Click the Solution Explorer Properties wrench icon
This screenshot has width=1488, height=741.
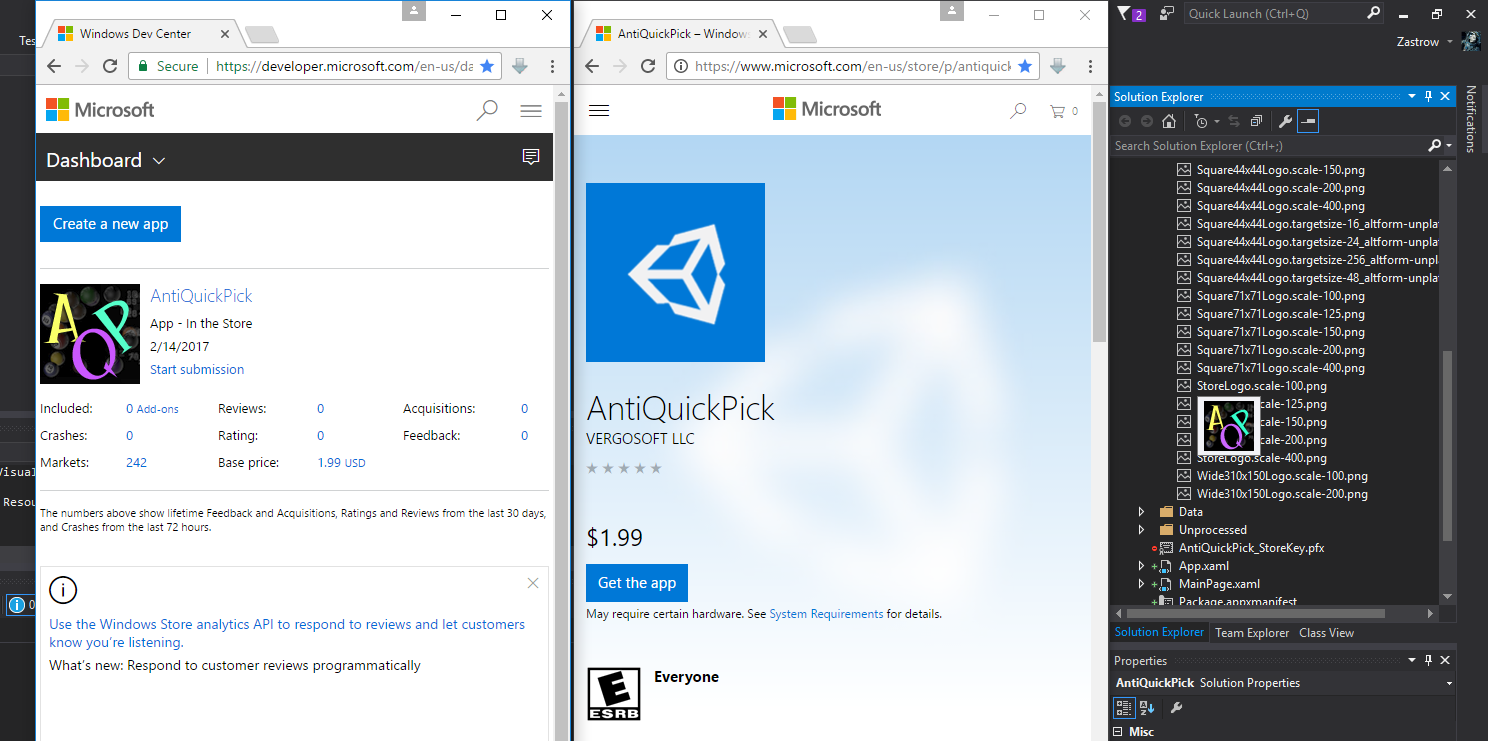point(1286,121)
